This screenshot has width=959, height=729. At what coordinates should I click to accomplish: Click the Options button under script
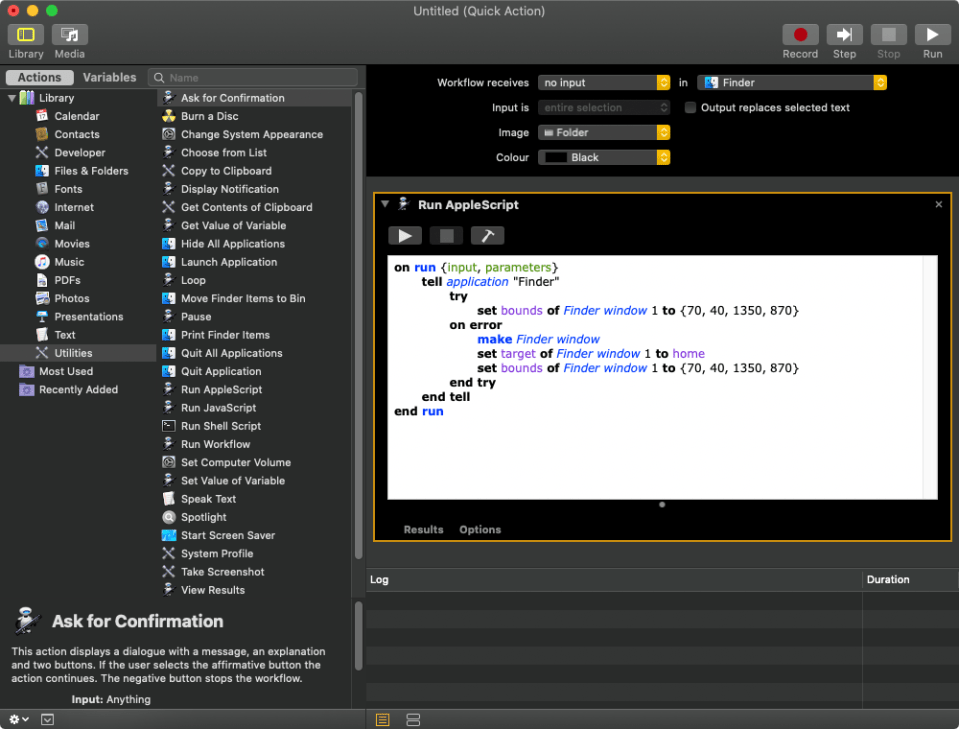pyautogui.click(x=480, y=530)
